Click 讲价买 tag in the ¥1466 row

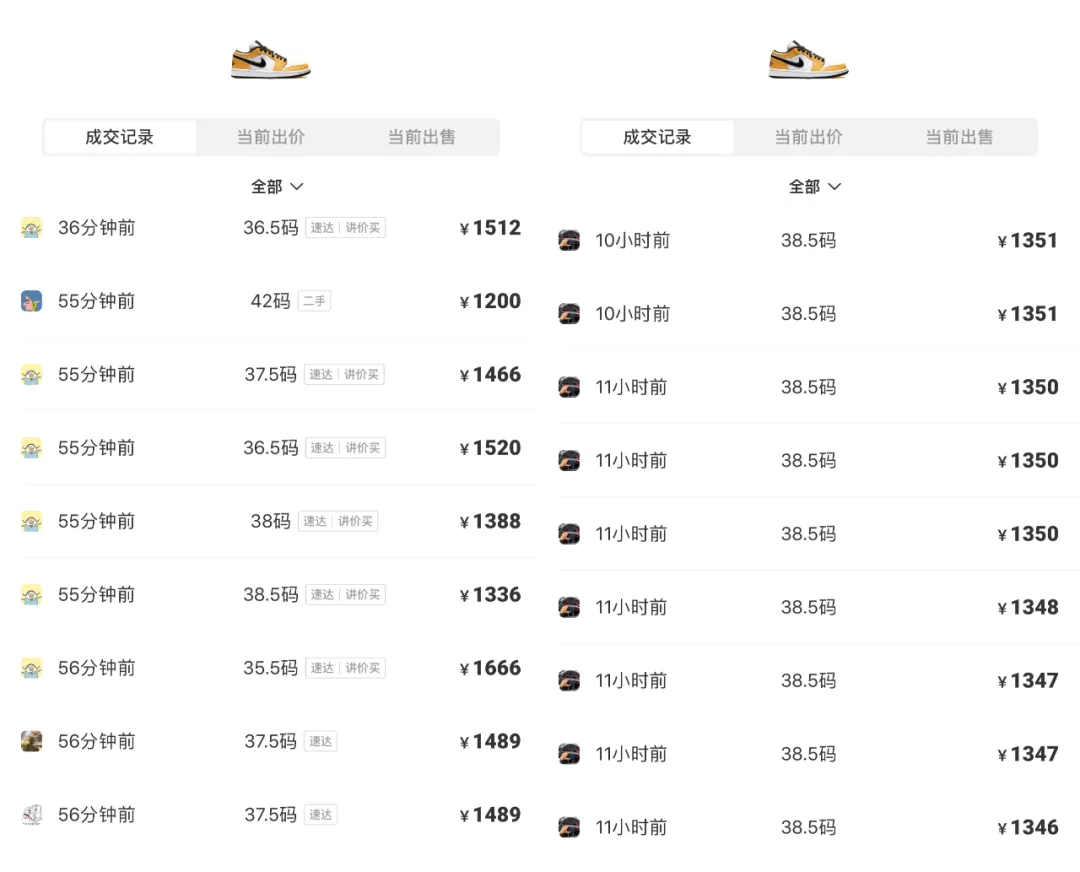362,375
